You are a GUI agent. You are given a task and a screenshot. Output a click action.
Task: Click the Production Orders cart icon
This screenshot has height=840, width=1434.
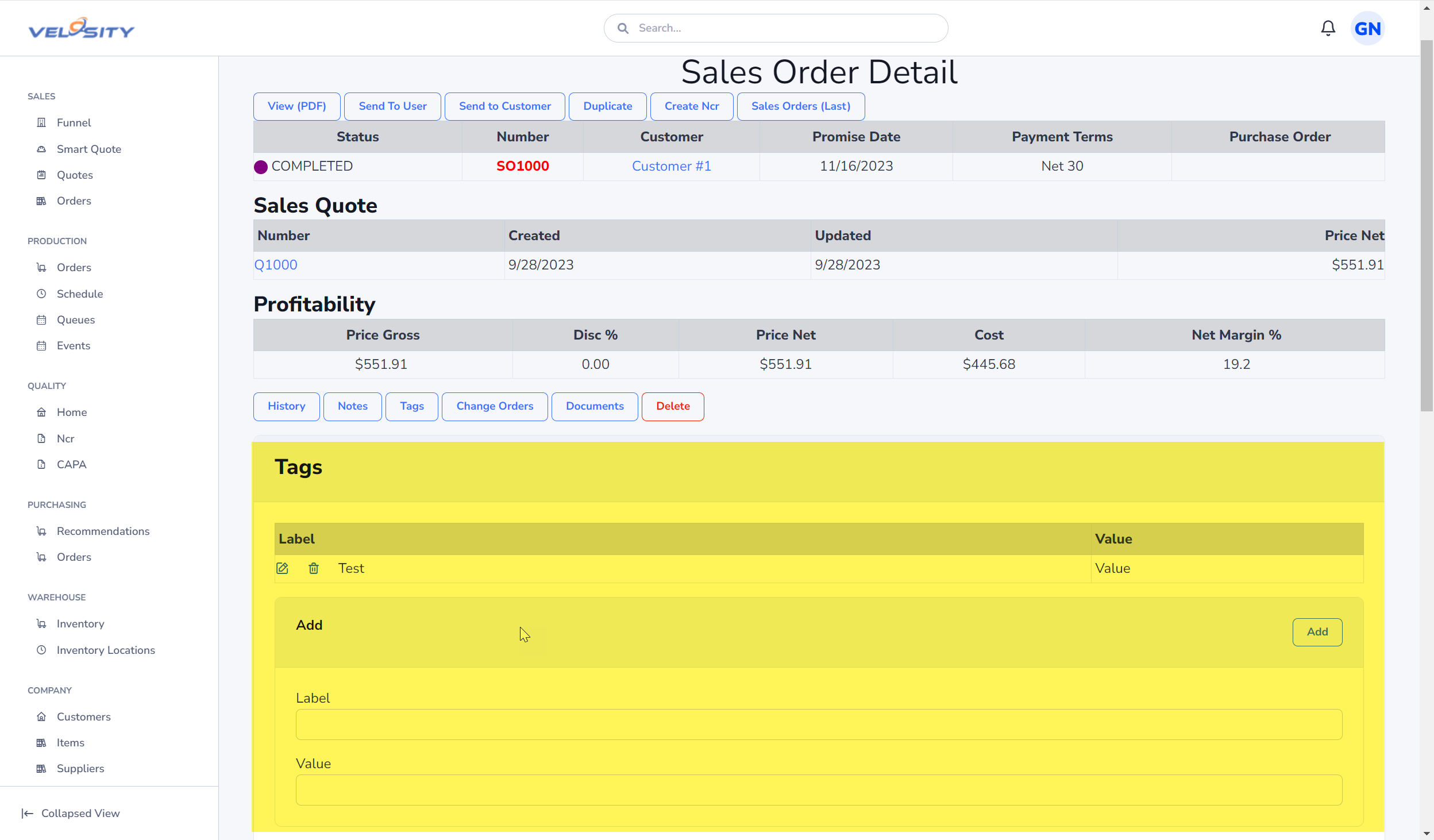point(41,267)
